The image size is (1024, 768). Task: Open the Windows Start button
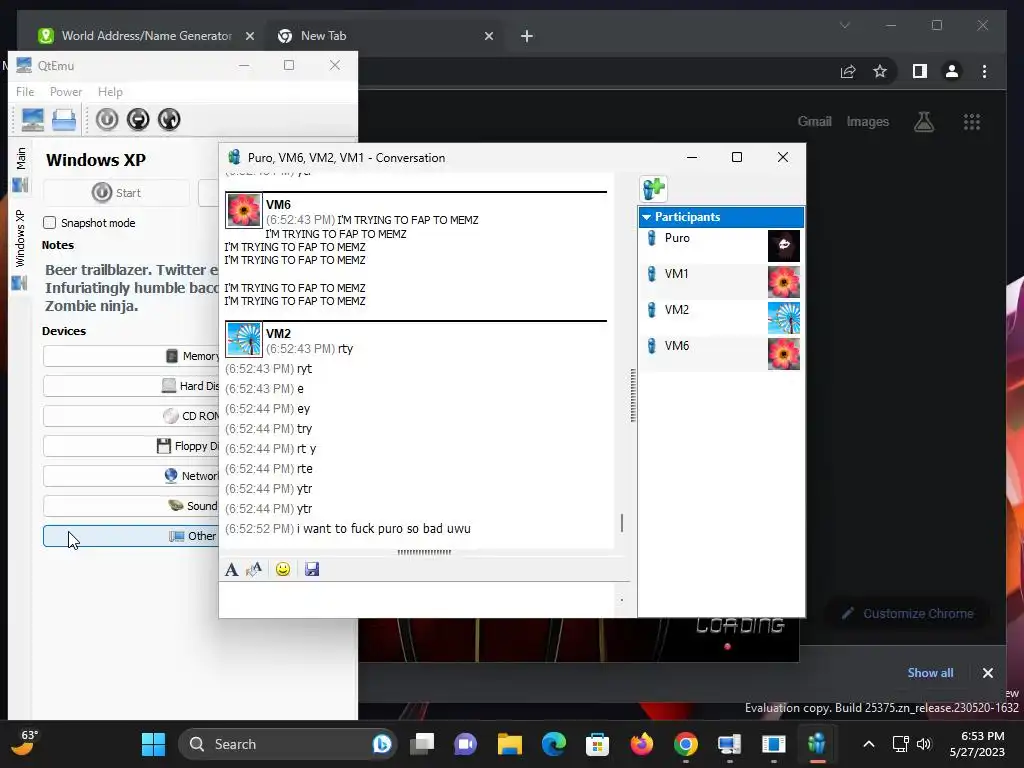(x=153, y=744)
